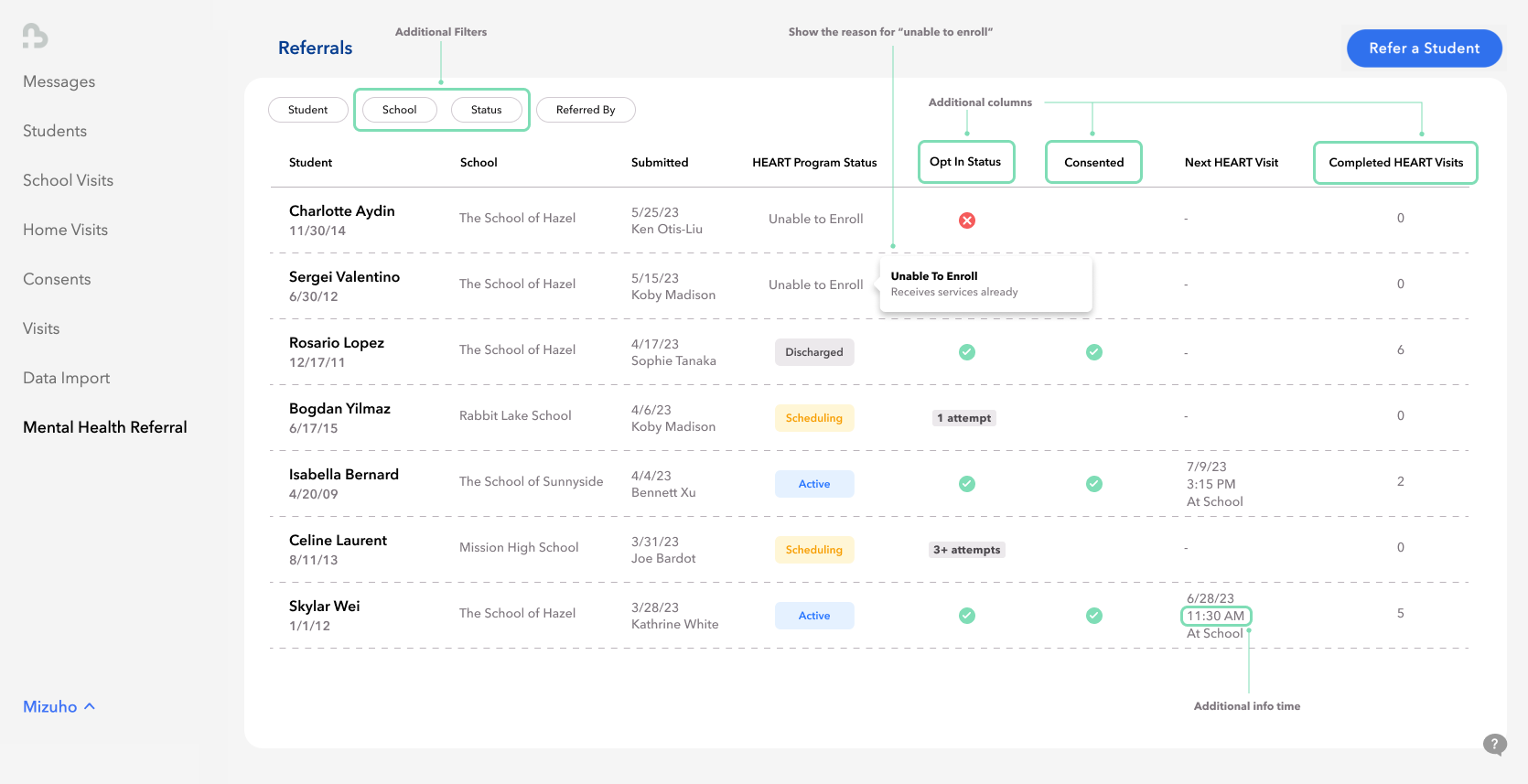Expand the Mizuho user menu
Screen dimensions: 1528x784
pos(59,706)
